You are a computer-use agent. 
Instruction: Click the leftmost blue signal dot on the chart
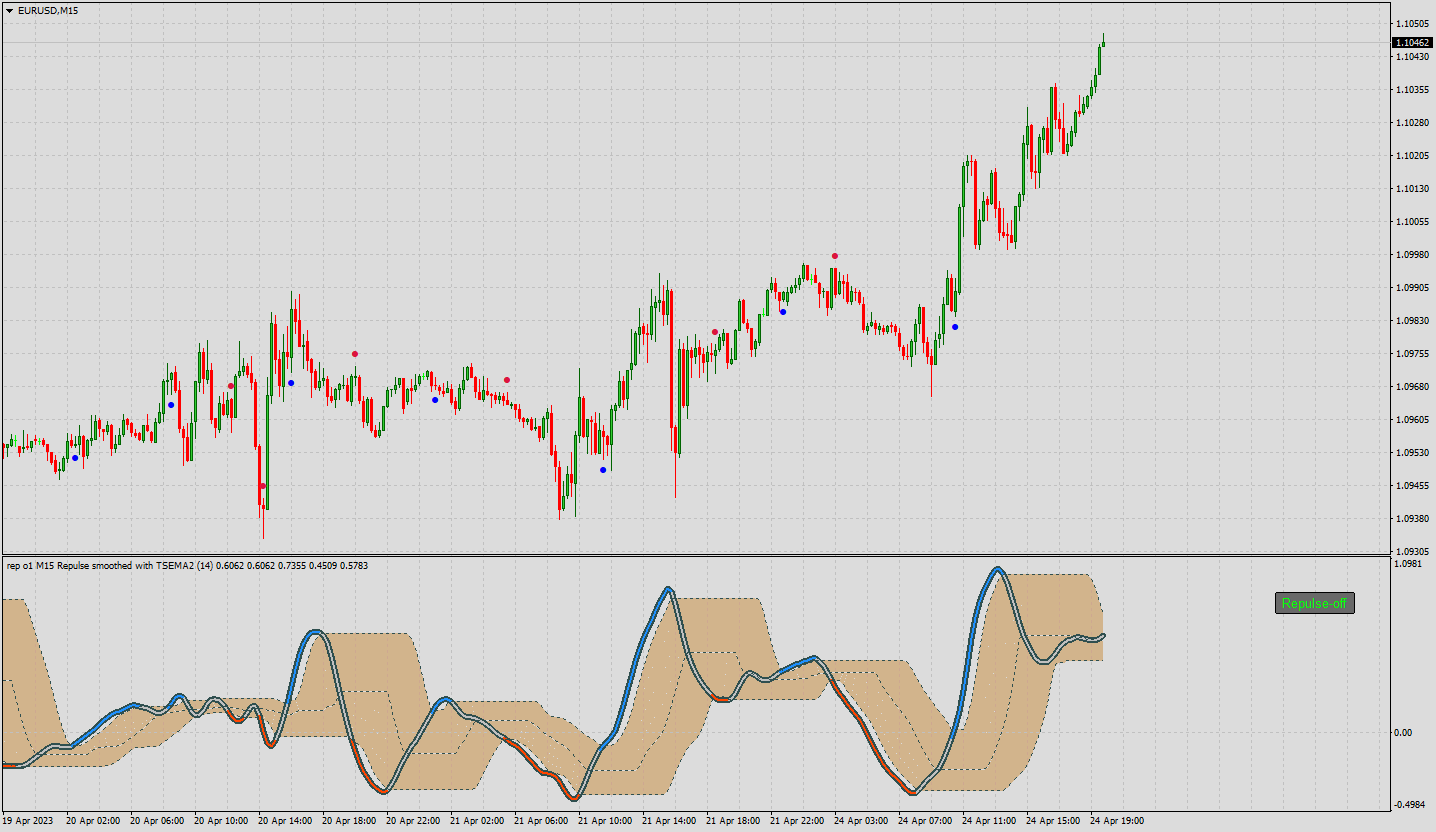[75, 458]
